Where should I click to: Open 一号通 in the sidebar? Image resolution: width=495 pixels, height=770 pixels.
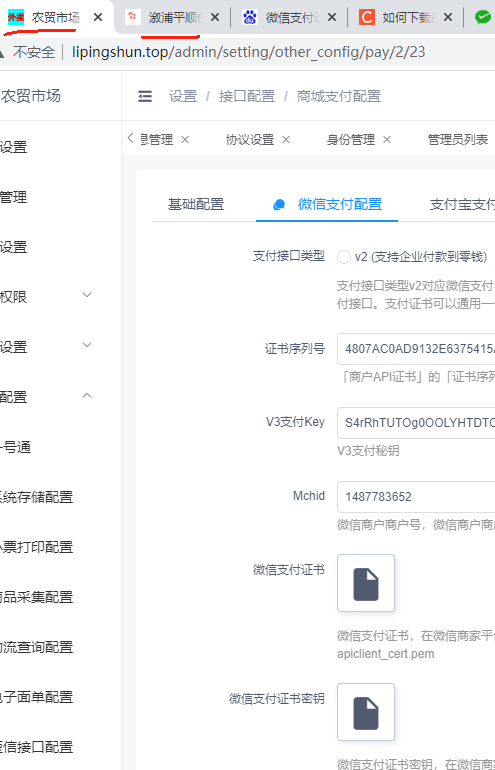16,447
